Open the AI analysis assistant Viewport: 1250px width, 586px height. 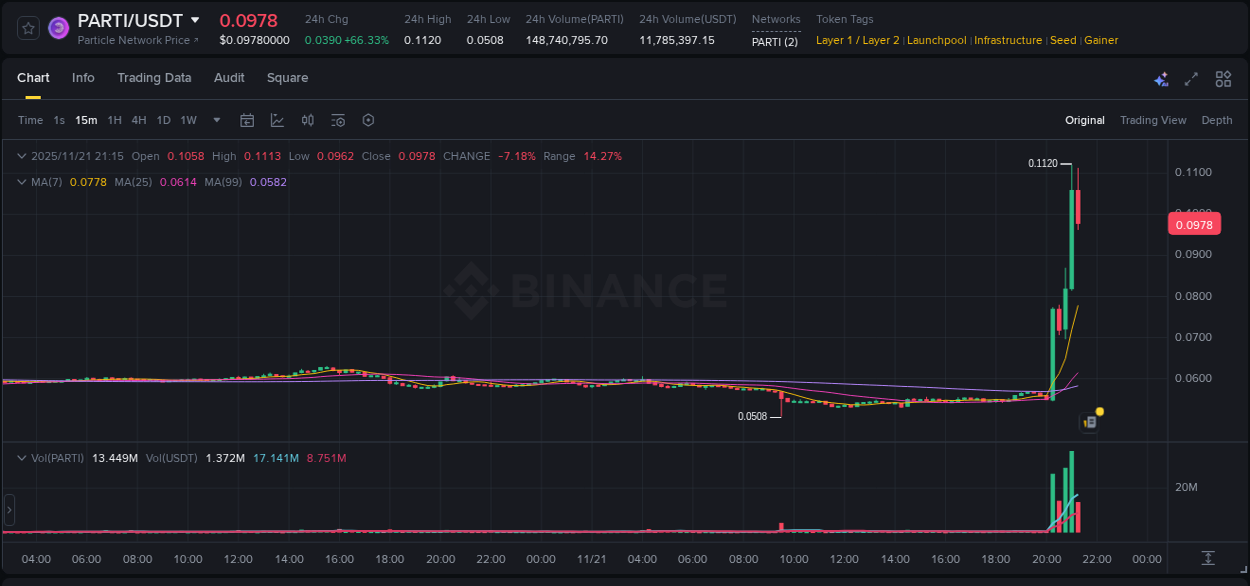[1161, 78]
